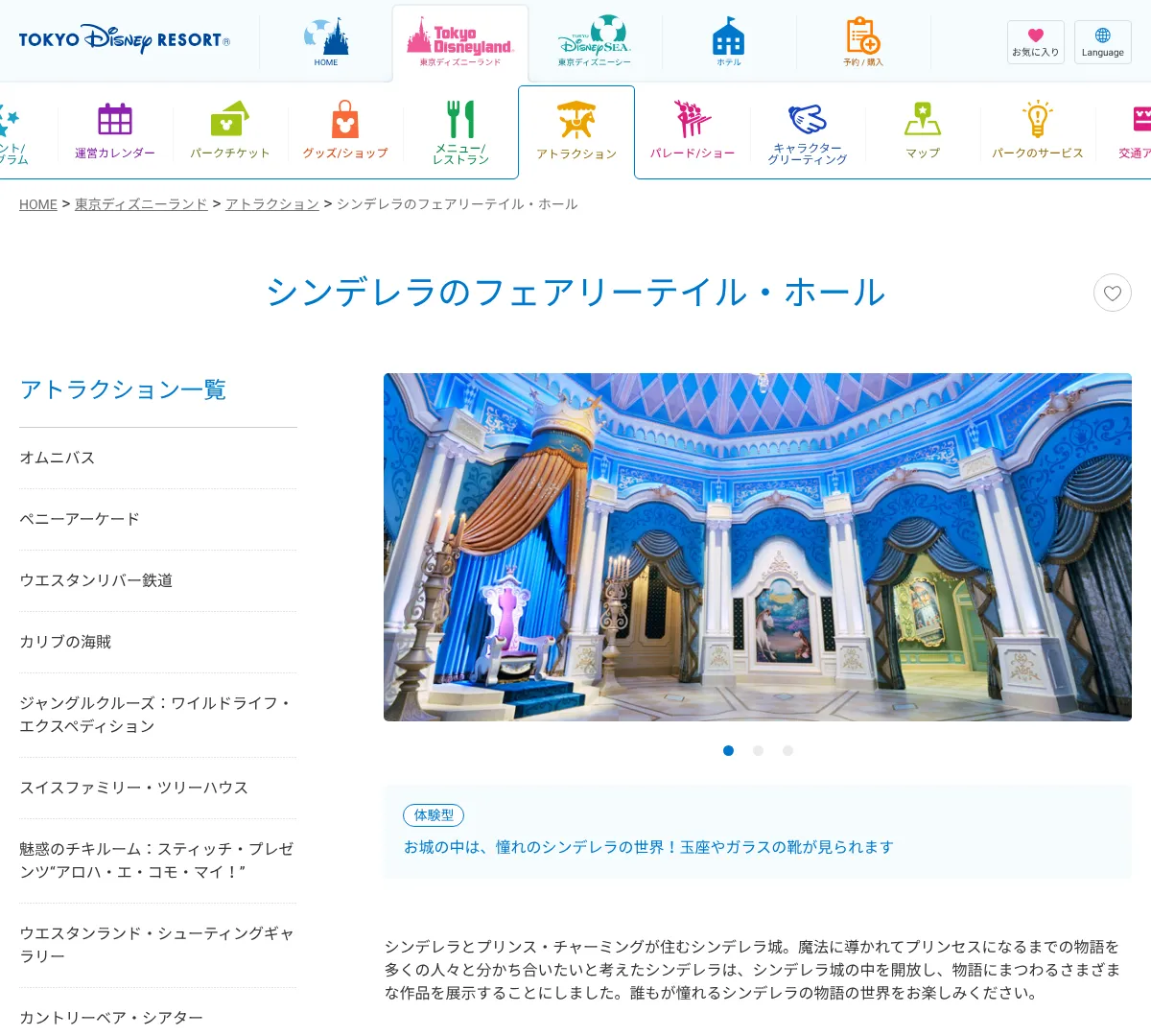Open the partially visible 交通アクセス menu item
The height and width of the screenshot is (1036, 1151).
1135,130
